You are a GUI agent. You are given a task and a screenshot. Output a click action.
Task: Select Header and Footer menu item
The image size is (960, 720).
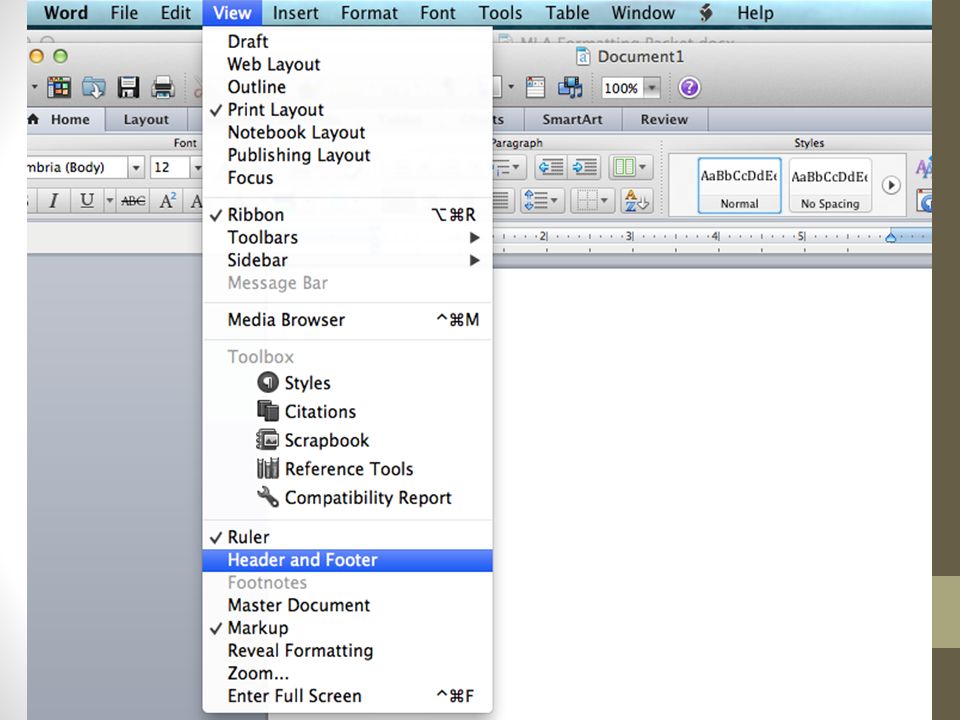pyautogui.click(x=347, y=560)
